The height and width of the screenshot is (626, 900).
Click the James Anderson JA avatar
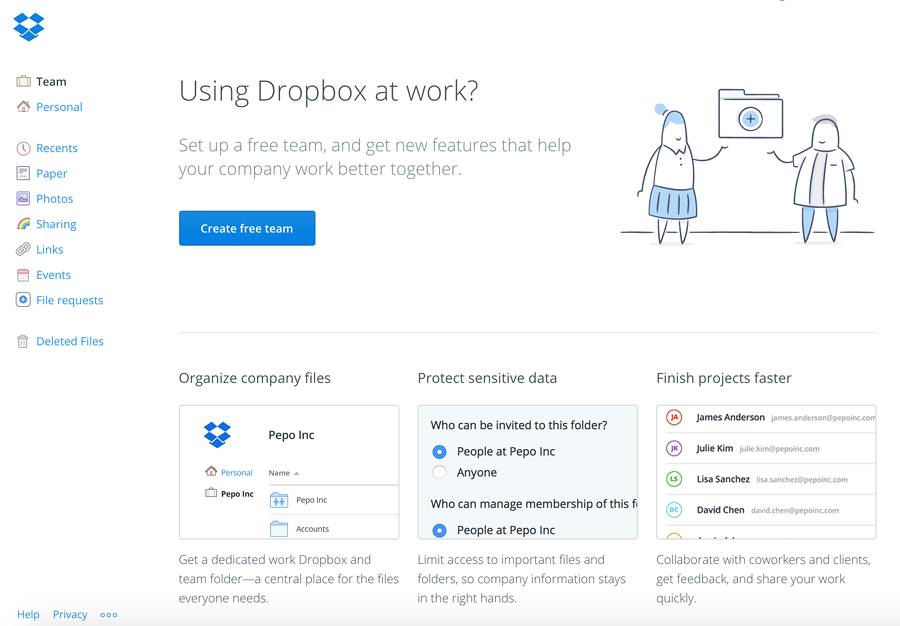pyautogui.click(x=674, y=417)
